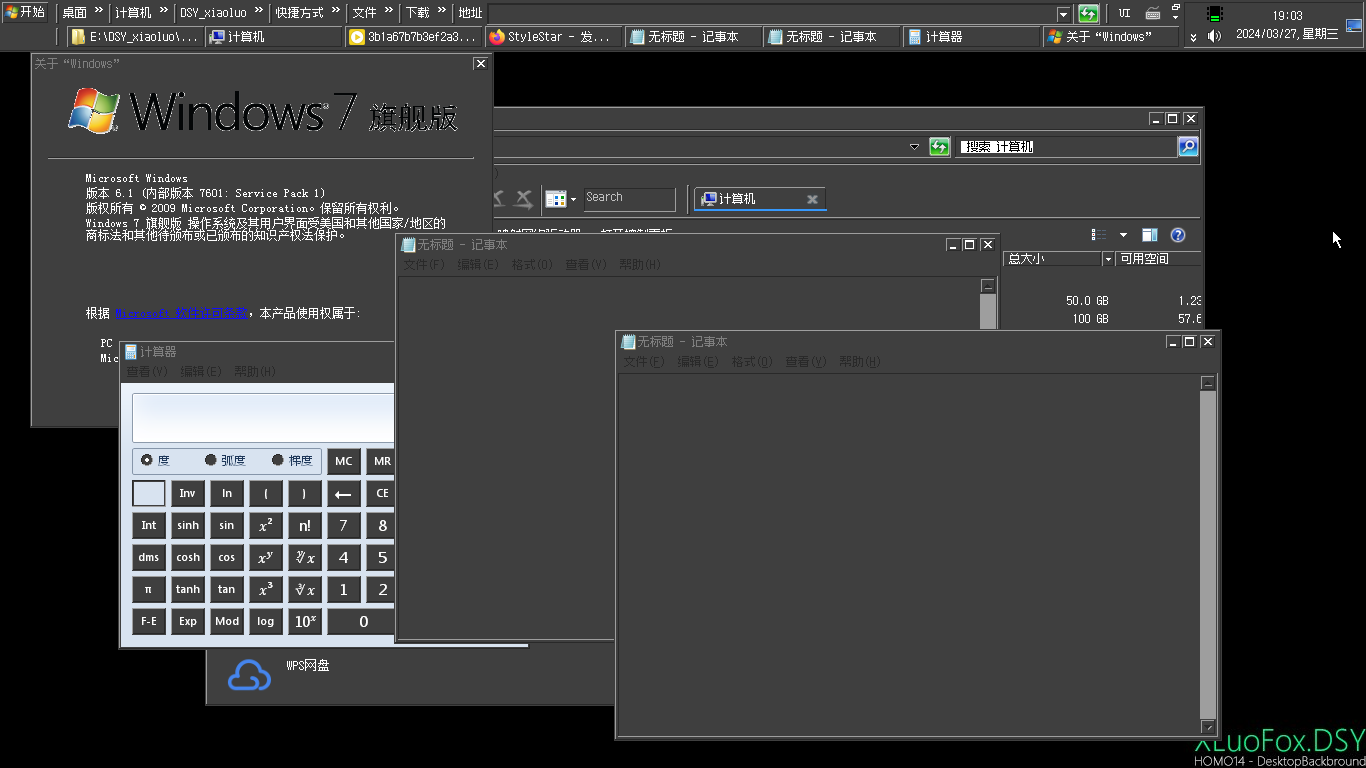Screen dimensions: 1366x768
Task: Click the π button in Calculator
Action: tap(149, 590)
